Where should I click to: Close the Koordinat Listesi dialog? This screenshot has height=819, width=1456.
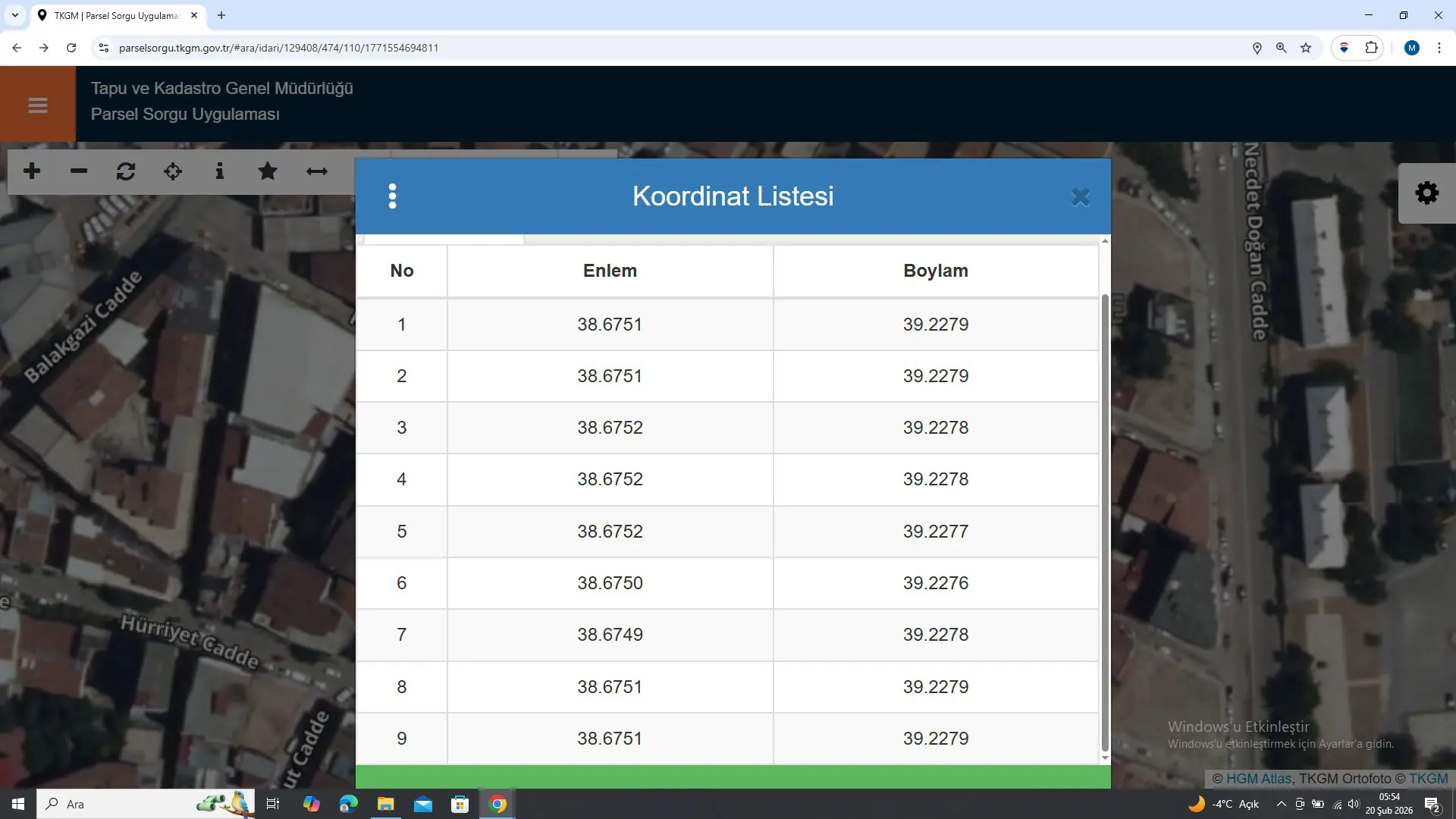tap(1080, 198)
